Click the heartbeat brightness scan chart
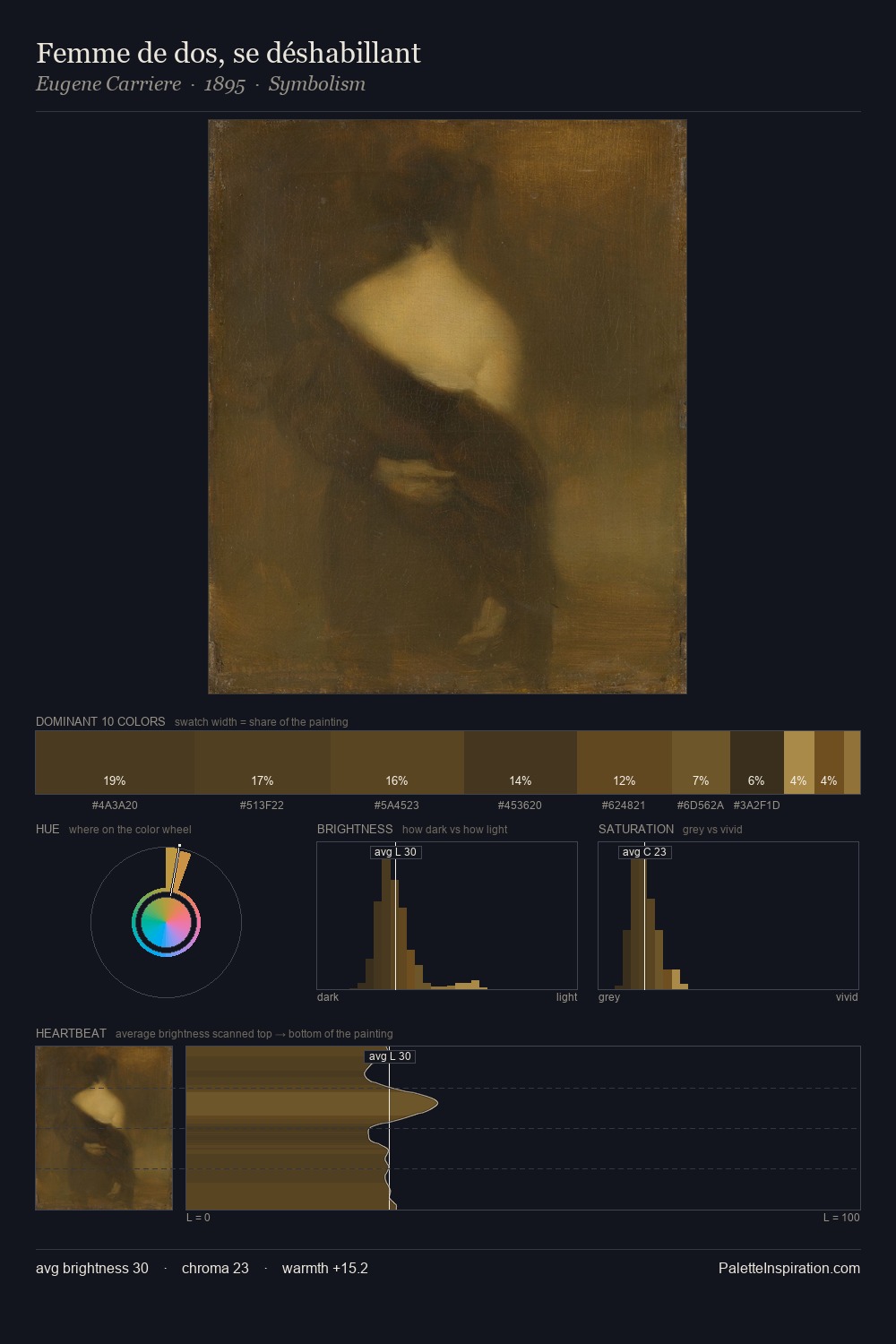This screenshot has height=1344, width=896. click(x=523, y=1128)
